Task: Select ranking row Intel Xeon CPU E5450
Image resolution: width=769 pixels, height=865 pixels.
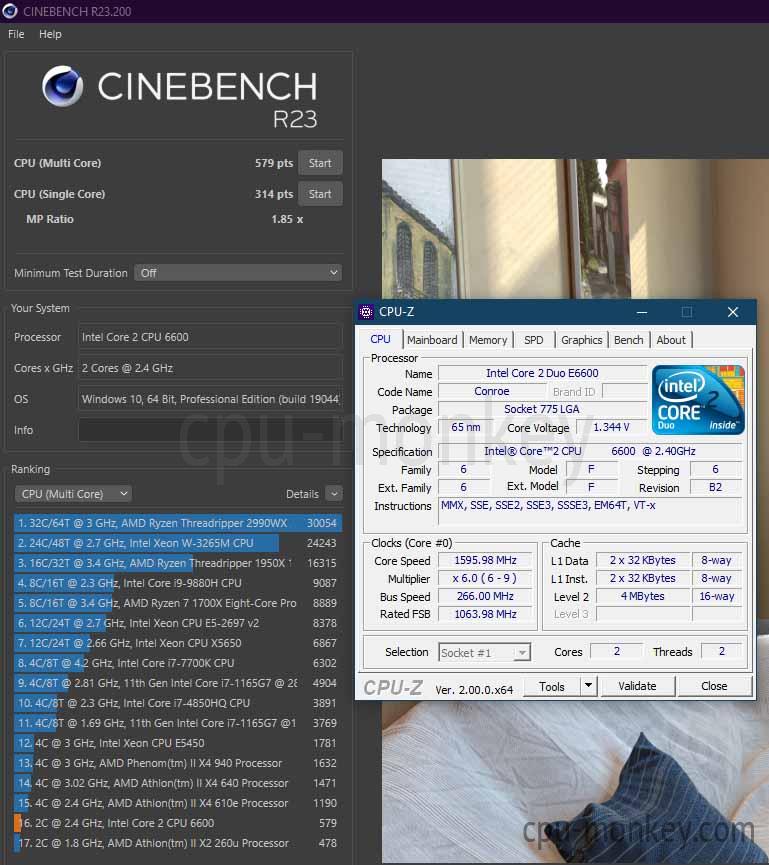Action: click(178, 743)
